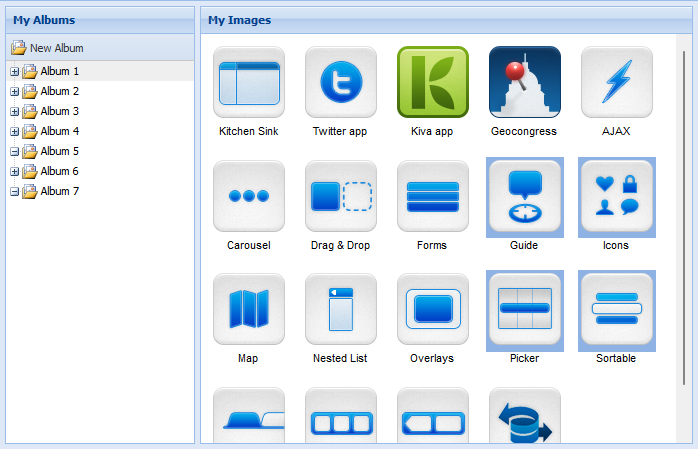Select the Map image icon
The width and height of the screenshot is (698, 449).
tap(249, 309)
